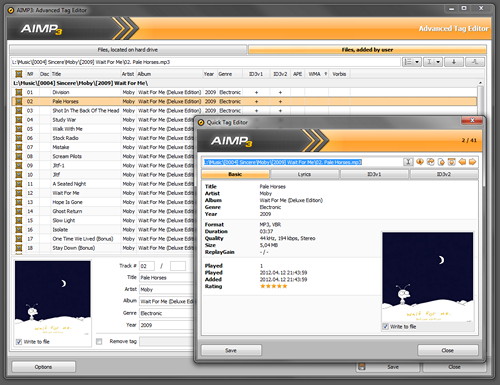Viewport: 500px width, 385px height.
Task: Click Save in the Quick Tag Editor
Action: click(231, 350)
